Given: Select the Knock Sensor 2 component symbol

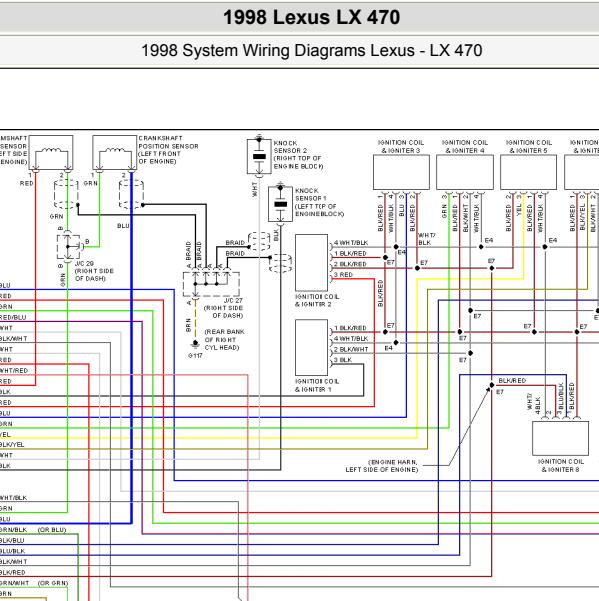Looking at the screenshot, I should [x=259, y=156].
